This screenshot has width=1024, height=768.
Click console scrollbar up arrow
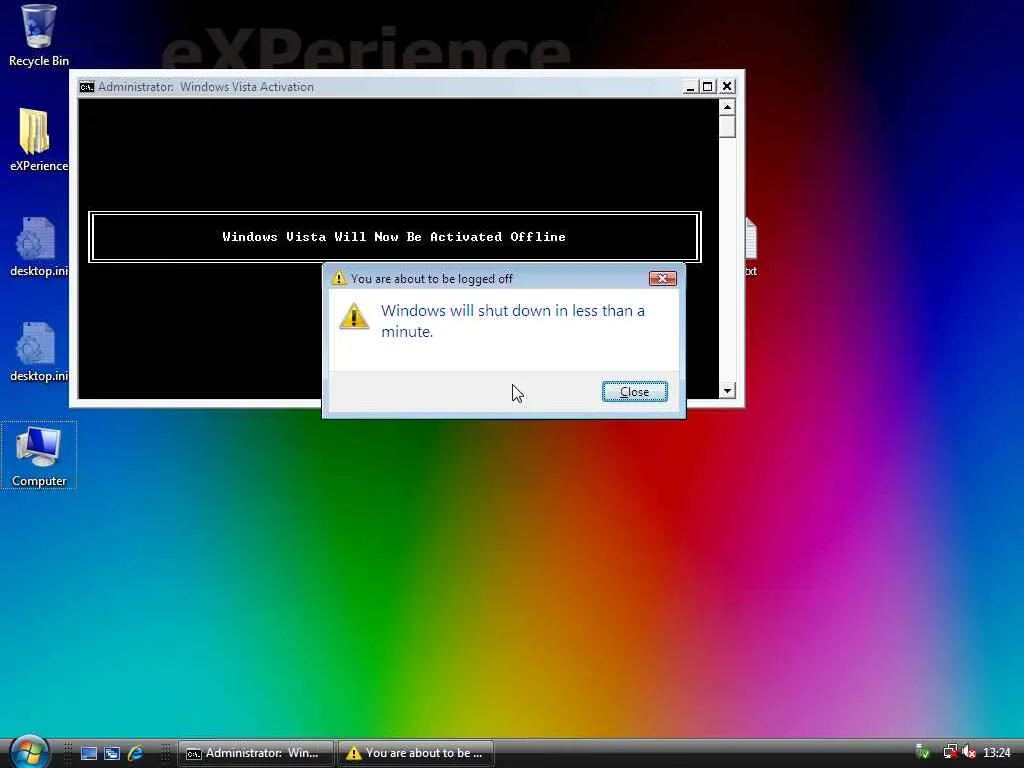click(x=728, y=106)
